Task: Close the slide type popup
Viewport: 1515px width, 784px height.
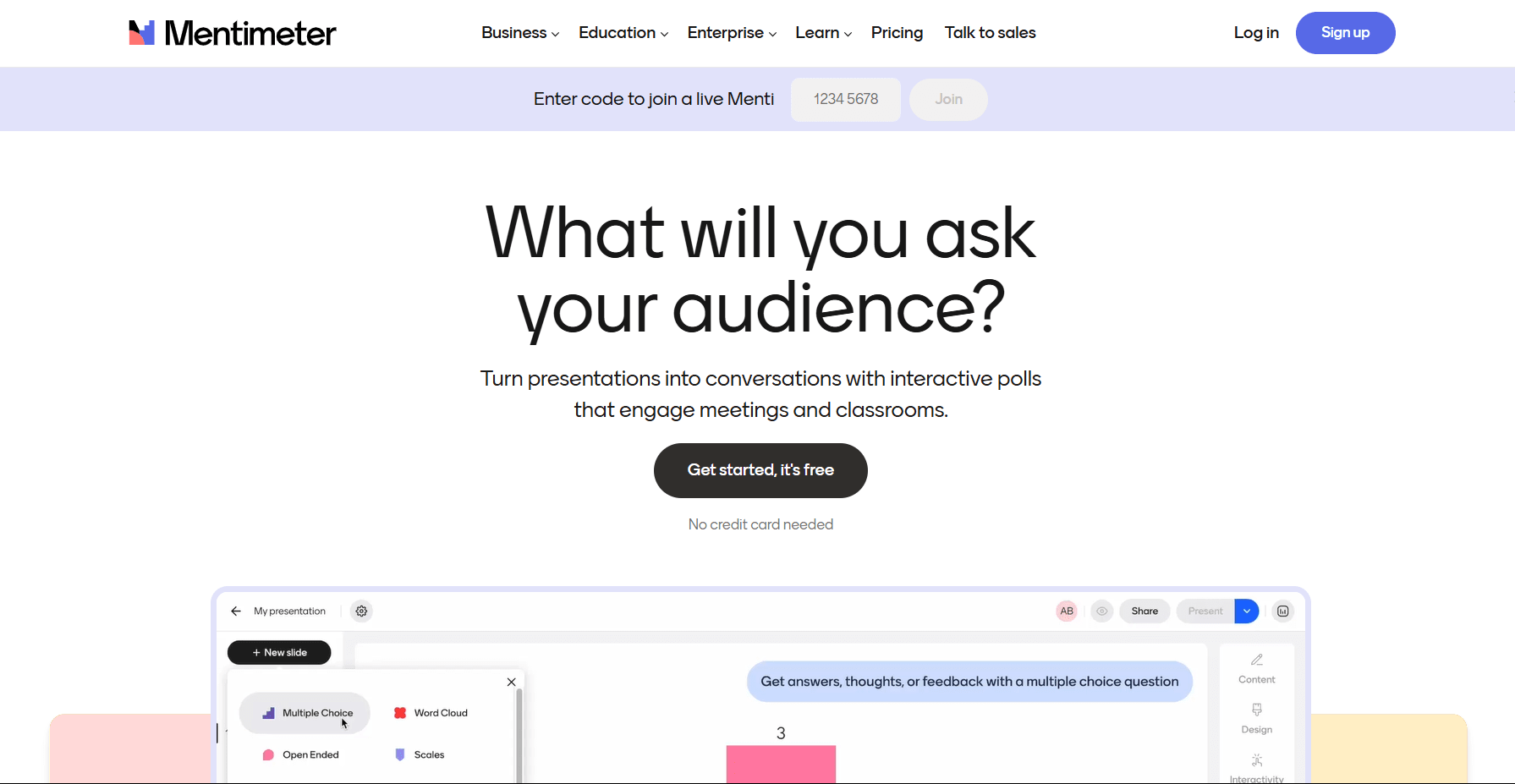Action: pyautogui.click(x=511, y=682)
